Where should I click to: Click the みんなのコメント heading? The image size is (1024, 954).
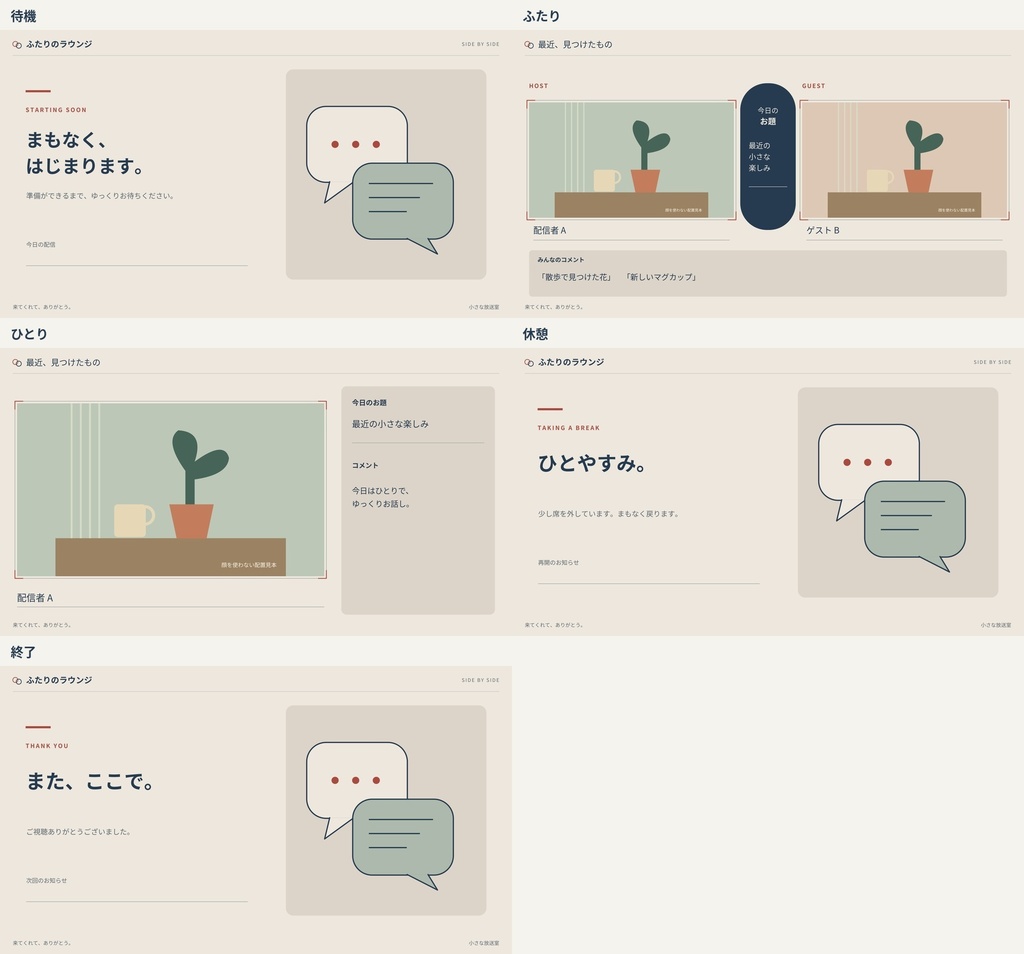[x=561, y=259]
